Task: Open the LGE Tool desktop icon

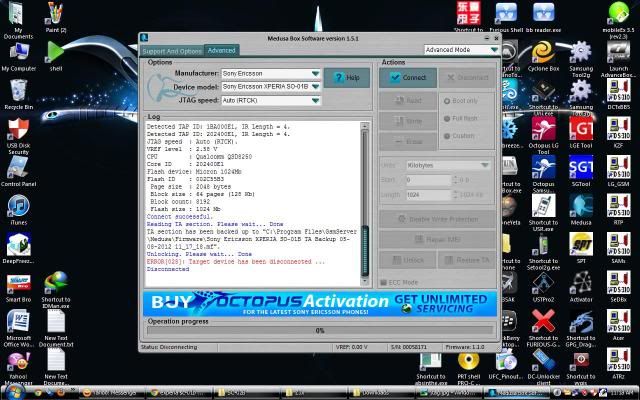Action: pos(581,133)
